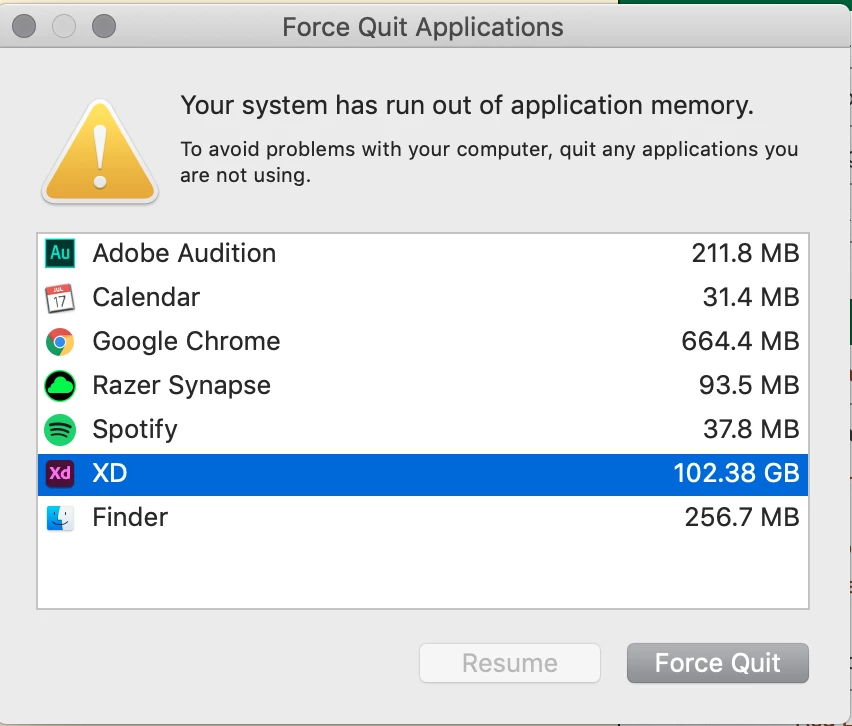Click the Spotify app icon
This screenshot has width=852, height=726.
click(x=60, y=430)
